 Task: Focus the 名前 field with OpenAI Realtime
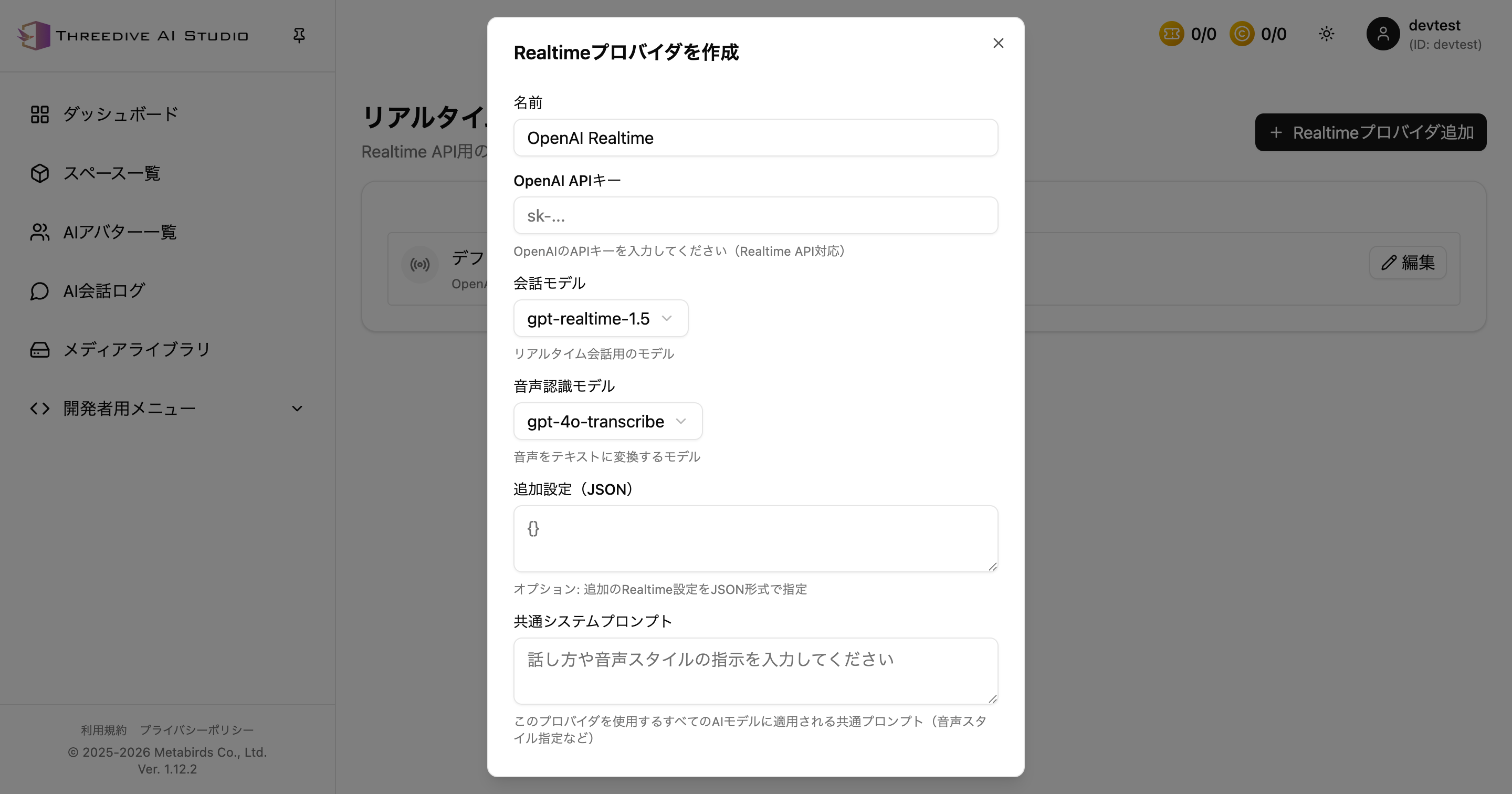click(x=755, y=138)
